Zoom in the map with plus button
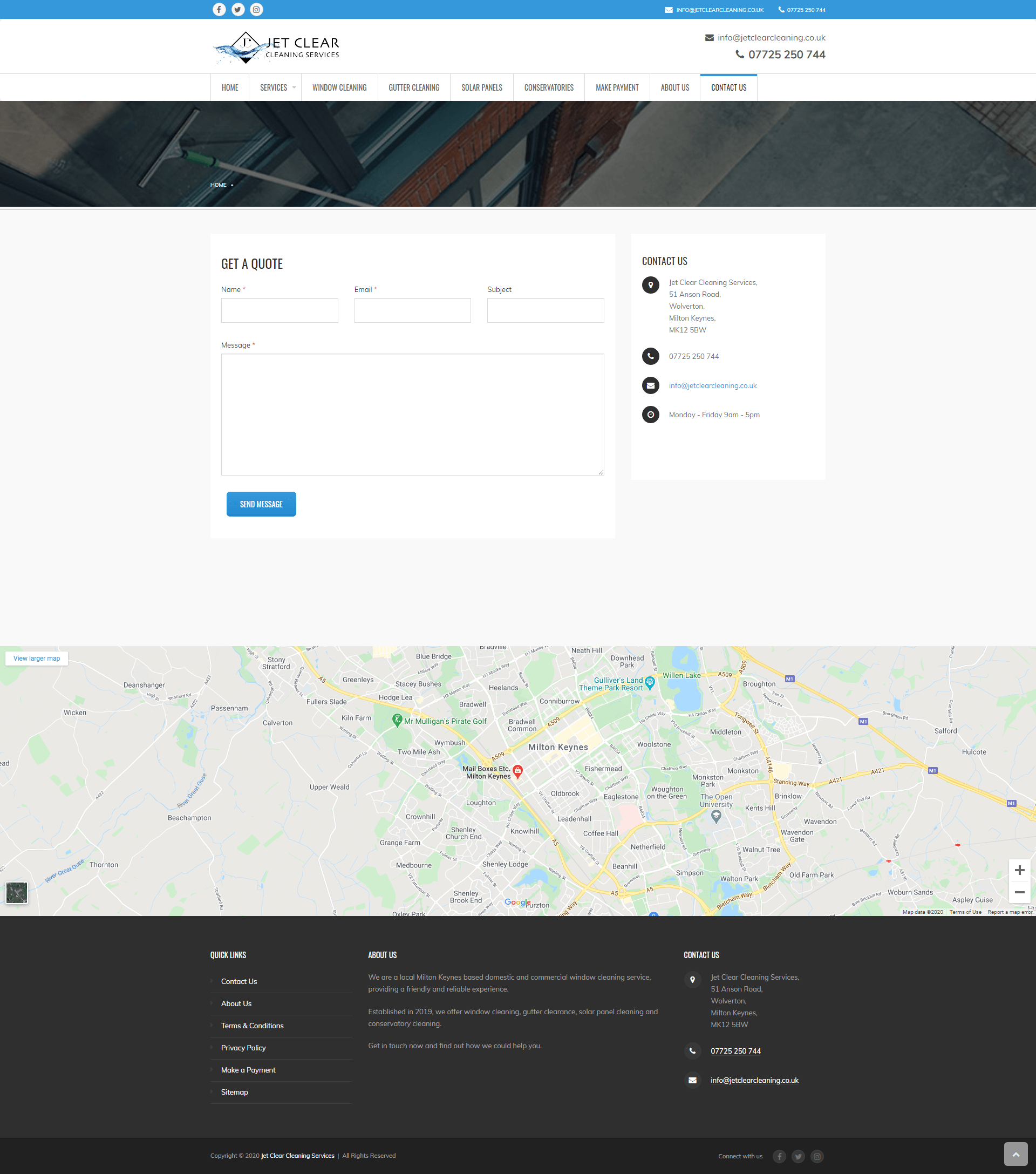 click(1019, 870)
